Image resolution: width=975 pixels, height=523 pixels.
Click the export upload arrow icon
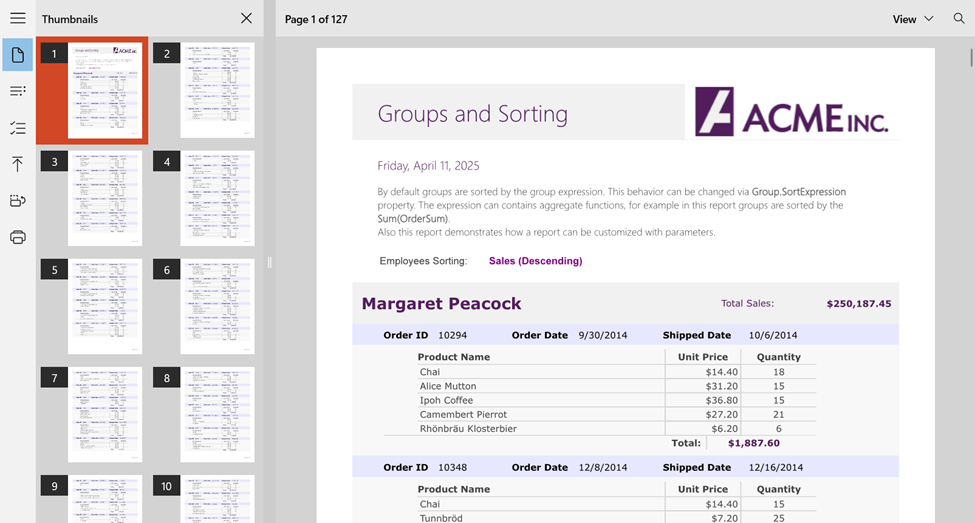17,164
